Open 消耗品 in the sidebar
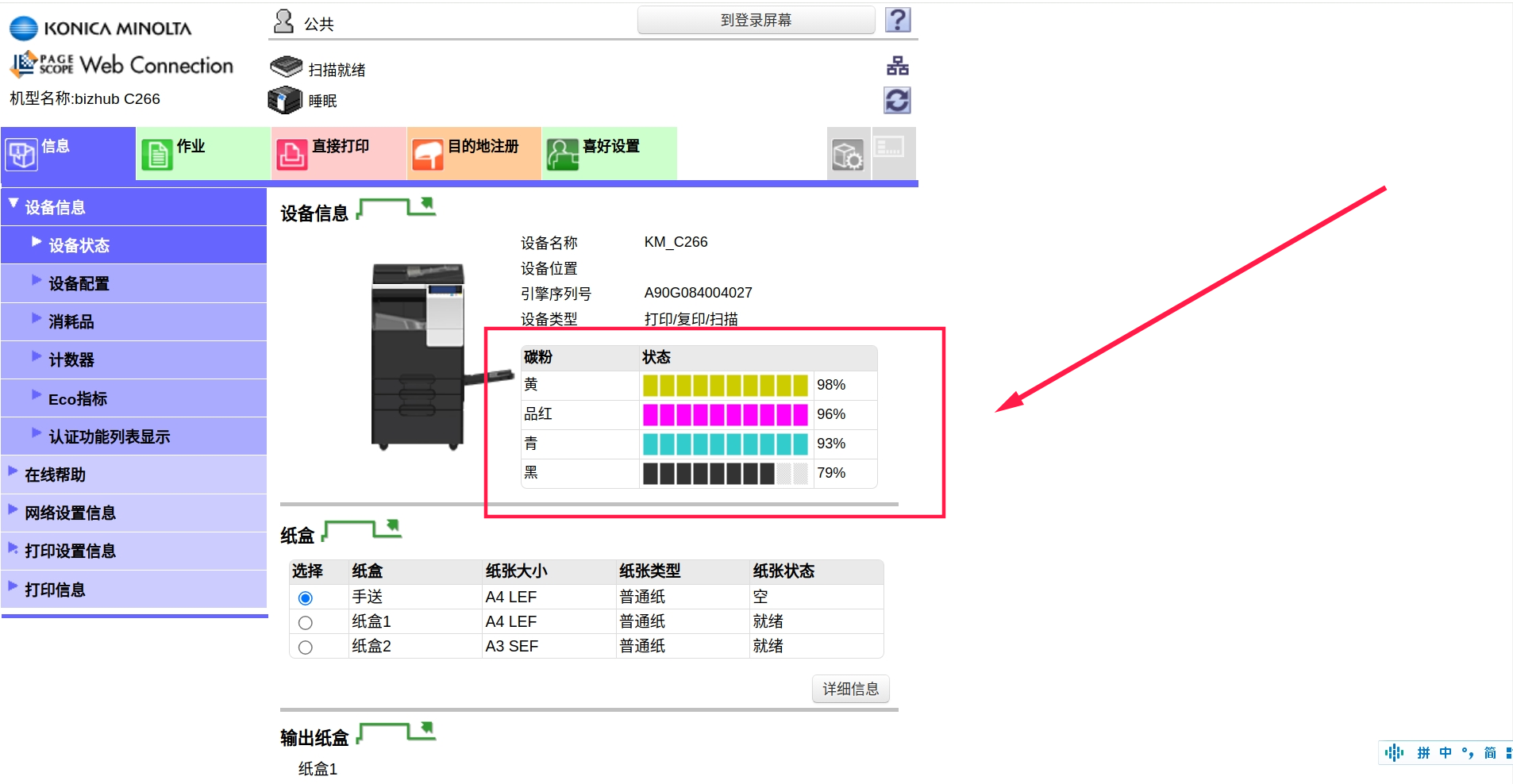The height and width of the screenshot is (784, 1513). click(x=71, y=321)
